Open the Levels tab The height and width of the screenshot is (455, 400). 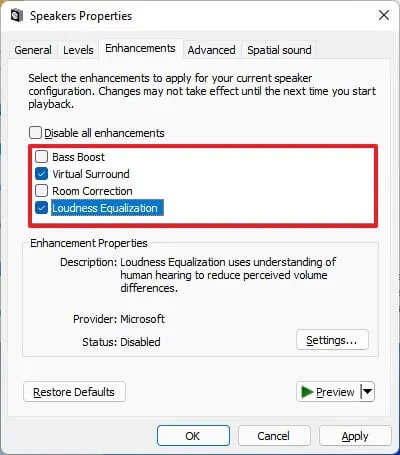[x=78, y=50]
